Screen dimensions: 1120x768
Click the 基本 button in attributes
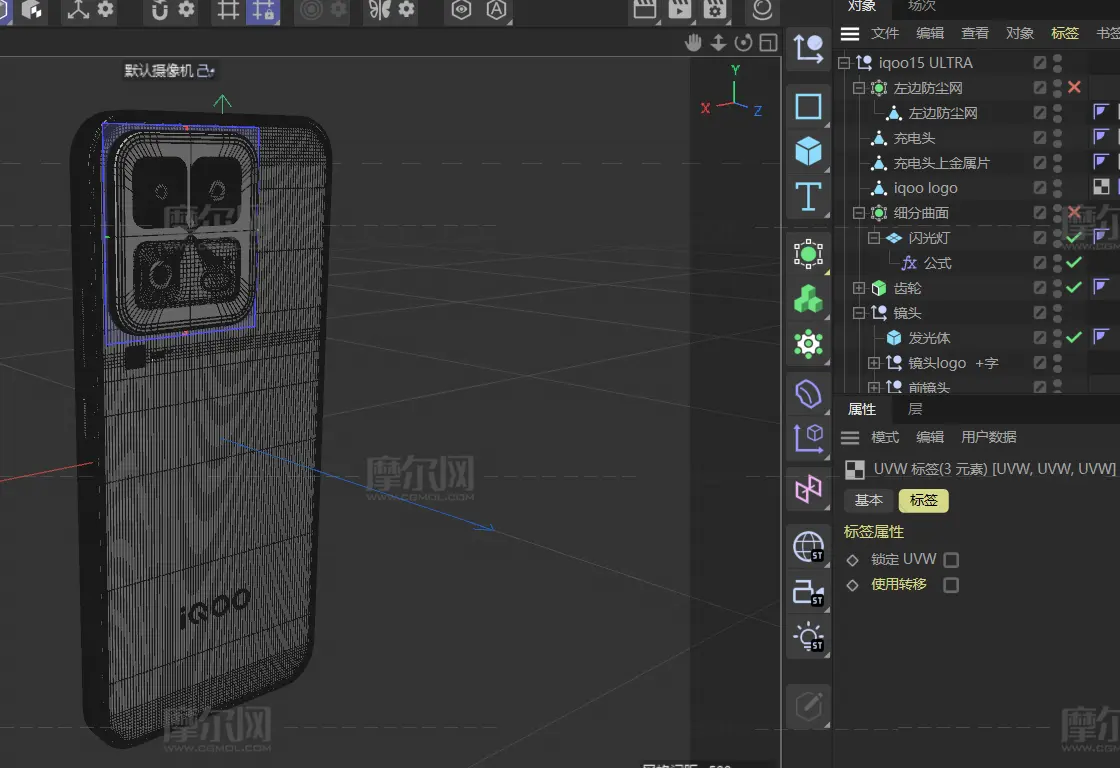pyautogui.click(x=868, y=500)
